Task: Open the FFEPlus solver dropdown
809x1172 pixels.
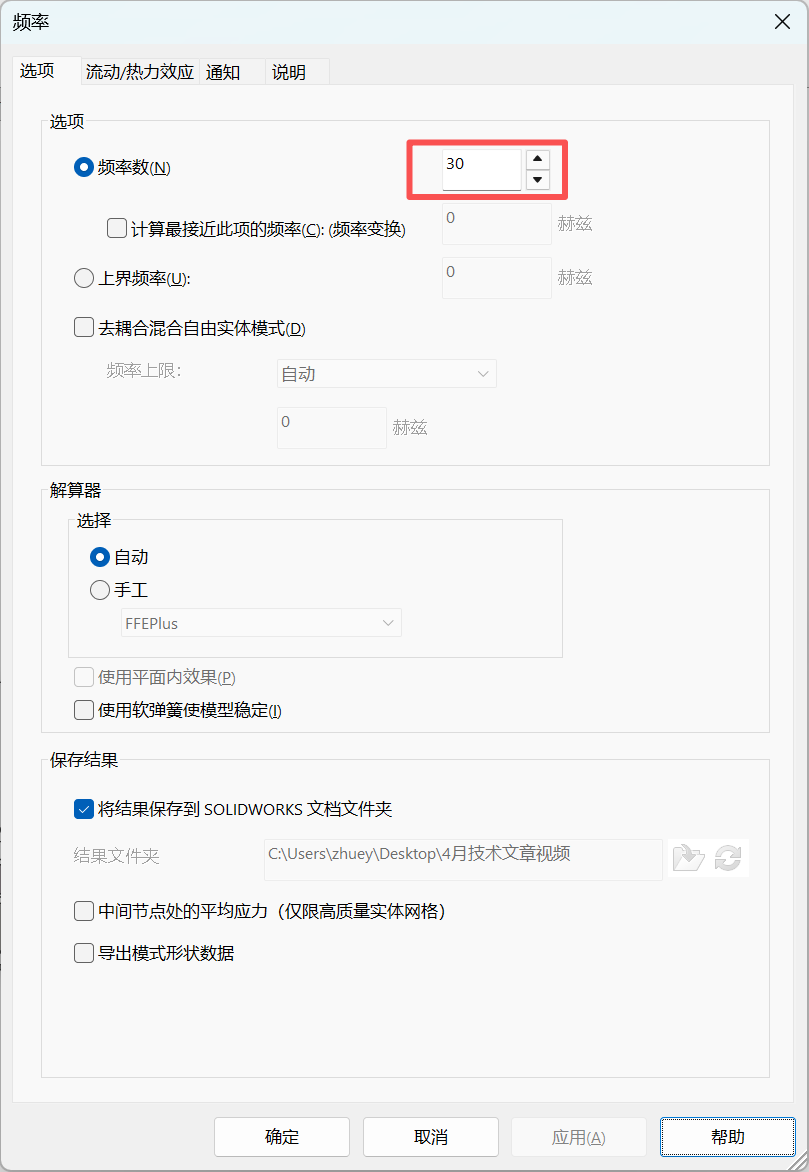Action: point(261,623)
